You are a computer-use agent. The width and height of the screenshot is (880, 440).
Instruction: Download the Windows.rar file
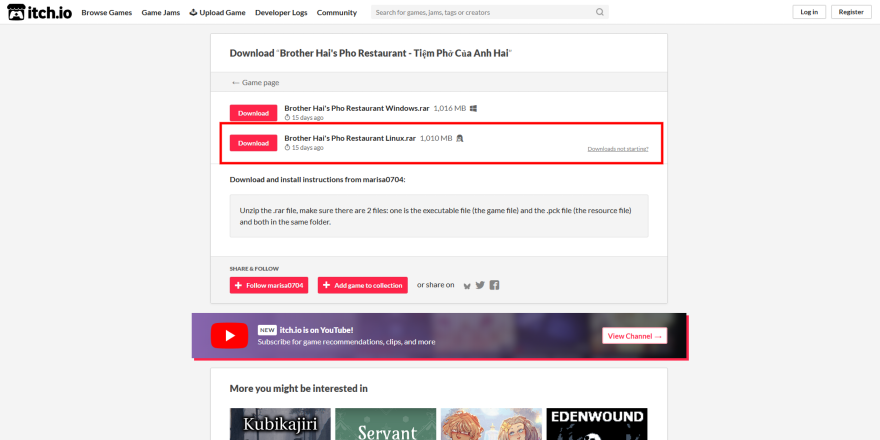point(253,113)
